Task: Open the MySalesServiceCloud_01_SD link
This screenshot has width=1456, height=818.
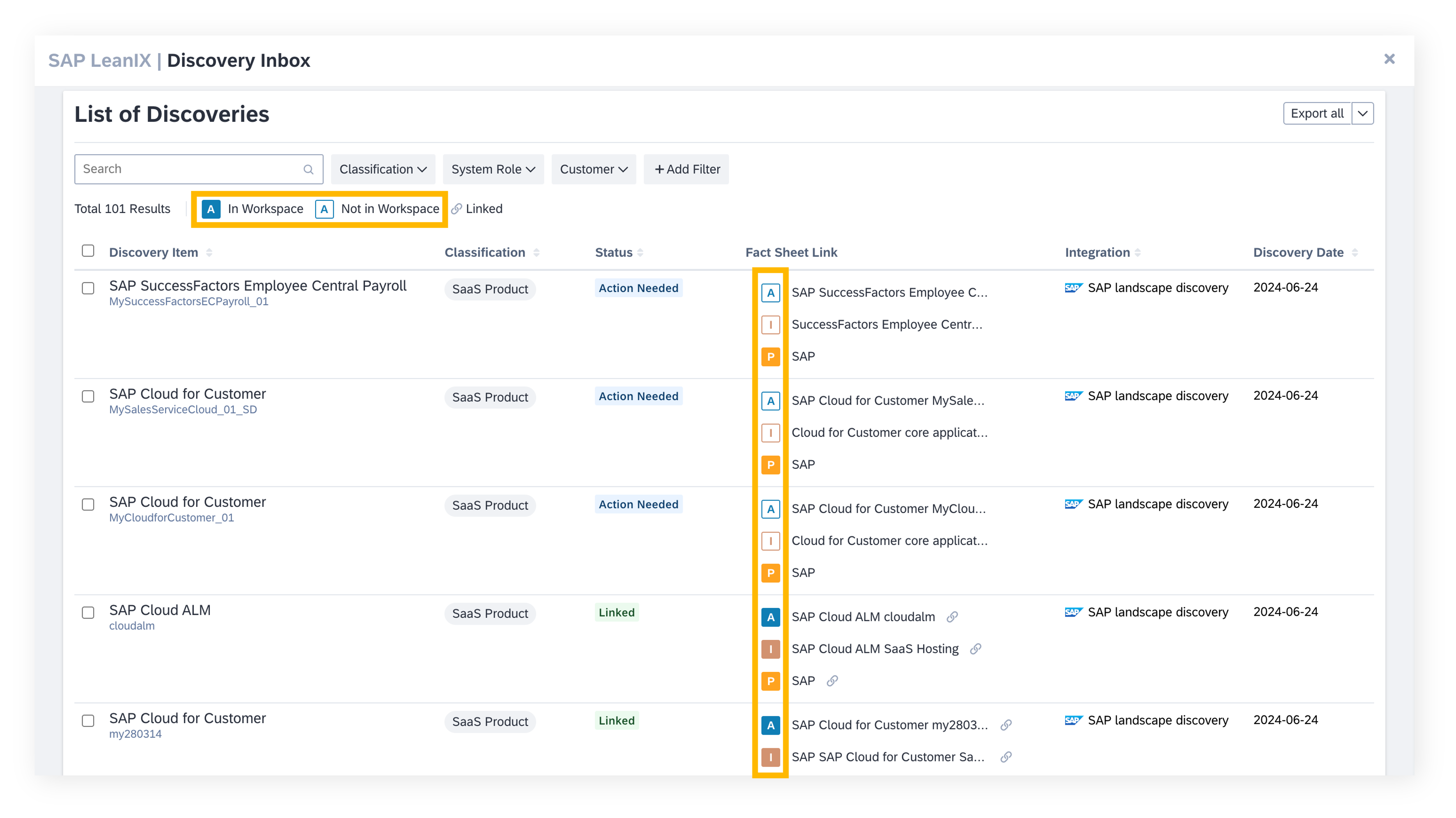Action: [x=183, y=410]
